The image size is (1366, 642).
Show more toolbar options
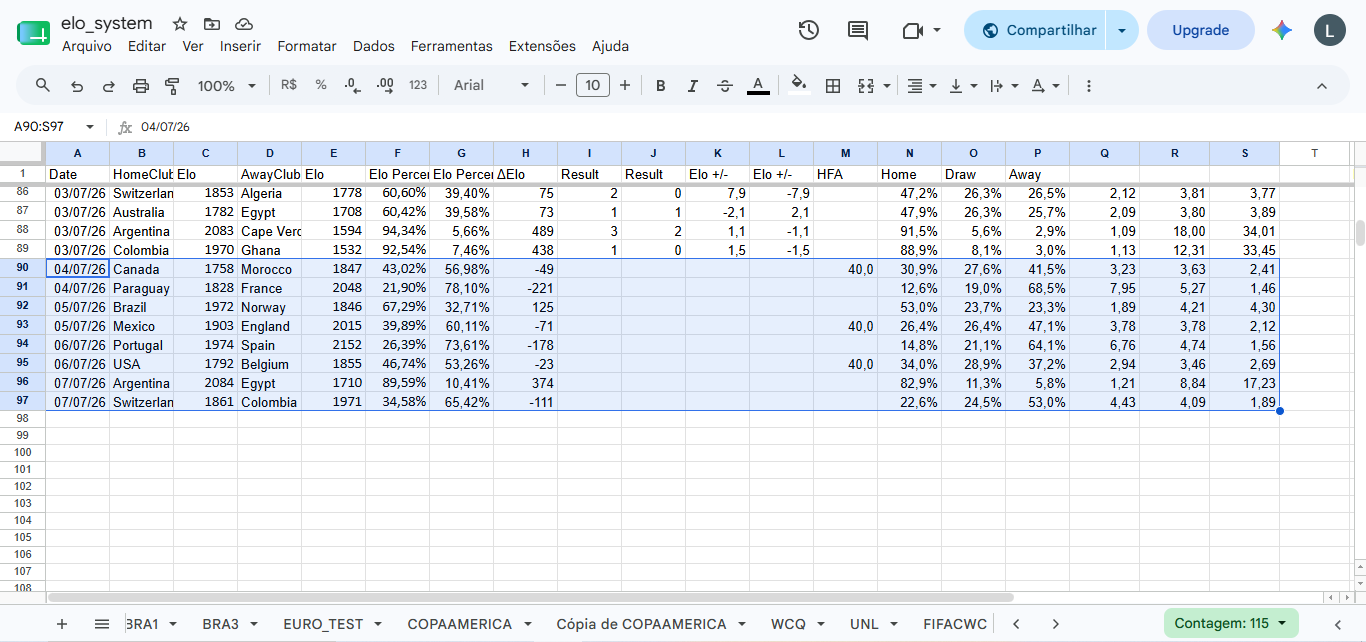(1089, 86)
